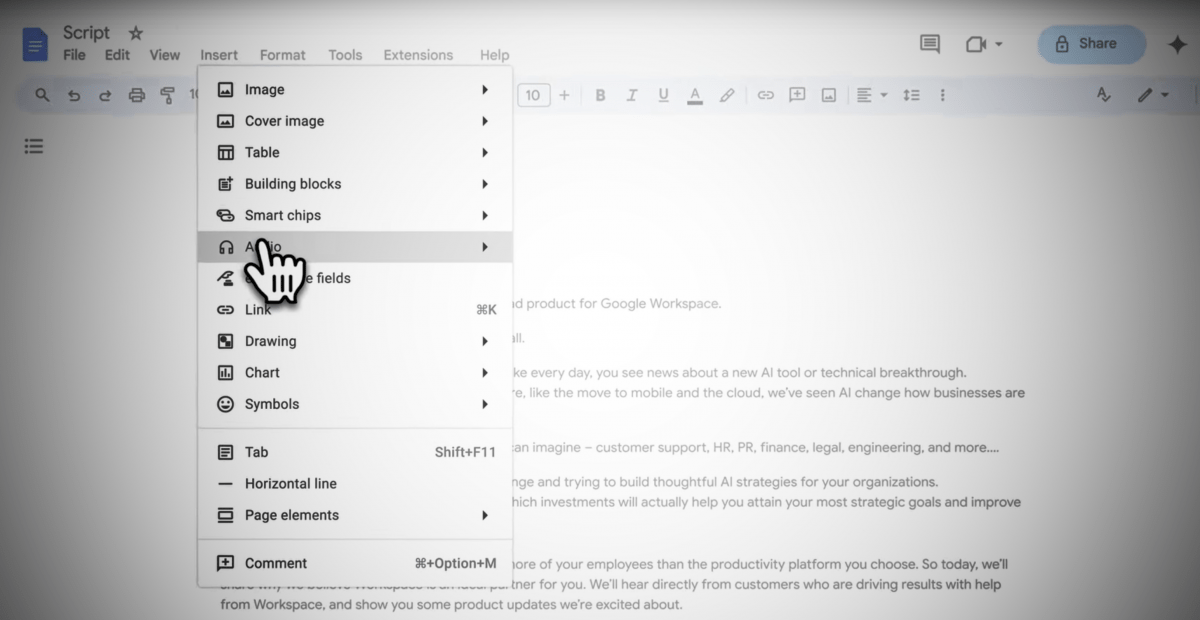Click the Share button
This screenshot has width=1200, height=620.
(x=1090, y=44)
